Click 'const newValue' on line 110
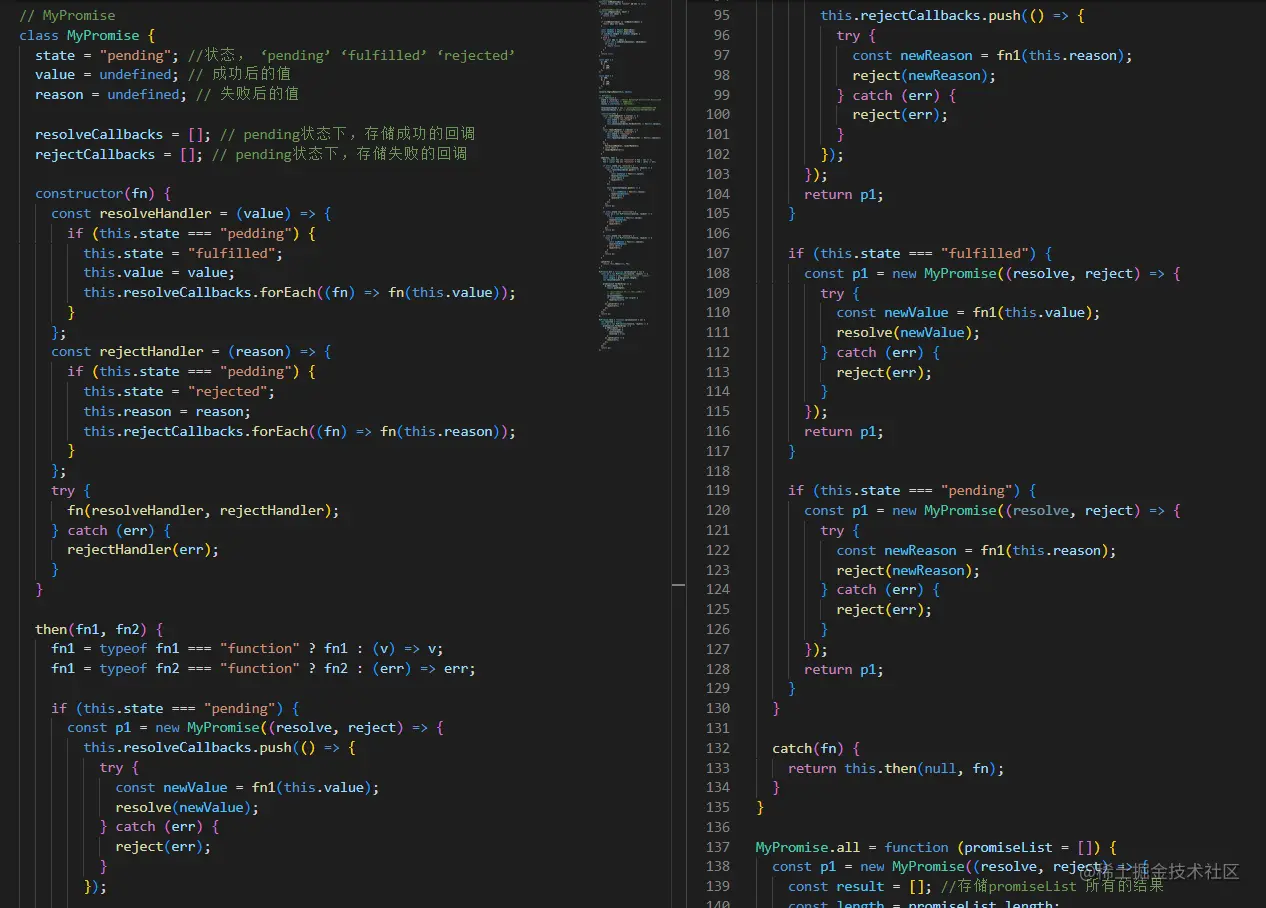1266x908 pixels. tap(968, 312)
